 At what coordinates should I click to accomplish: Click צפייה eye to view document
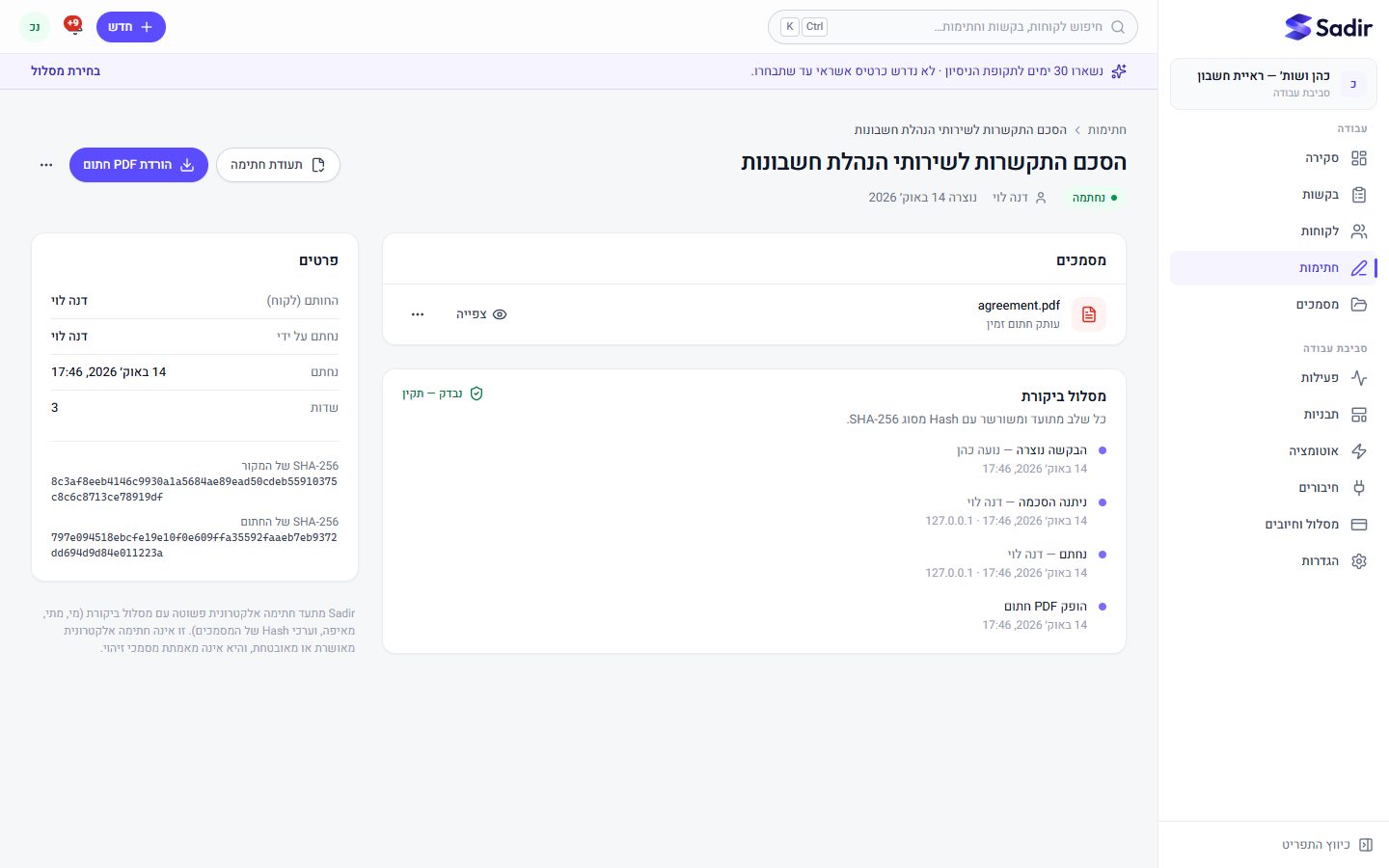point(481,314)
